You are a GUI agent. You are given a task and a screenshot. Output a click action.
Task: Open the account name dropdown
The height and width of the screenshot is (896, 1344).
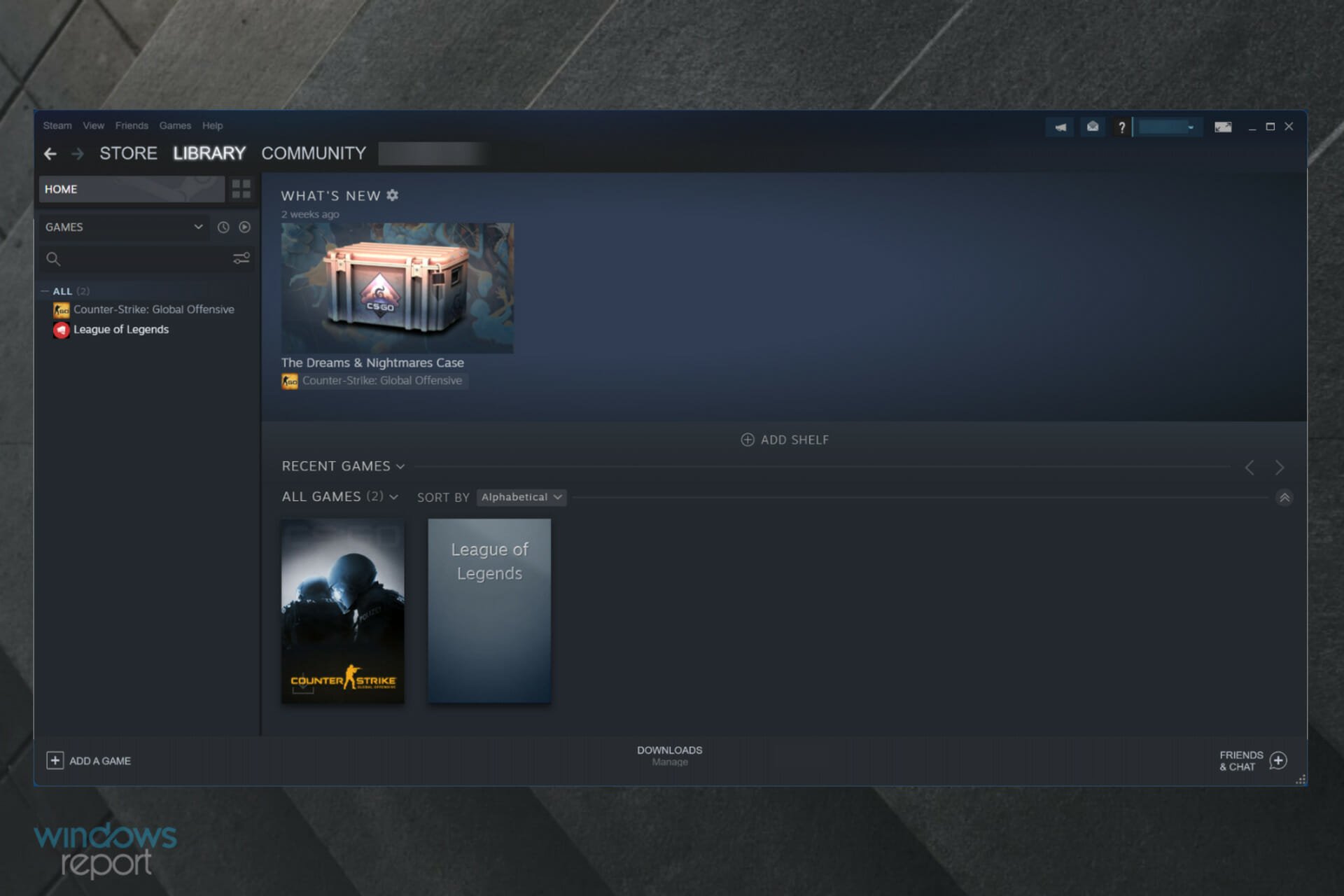coord(1167,127)
